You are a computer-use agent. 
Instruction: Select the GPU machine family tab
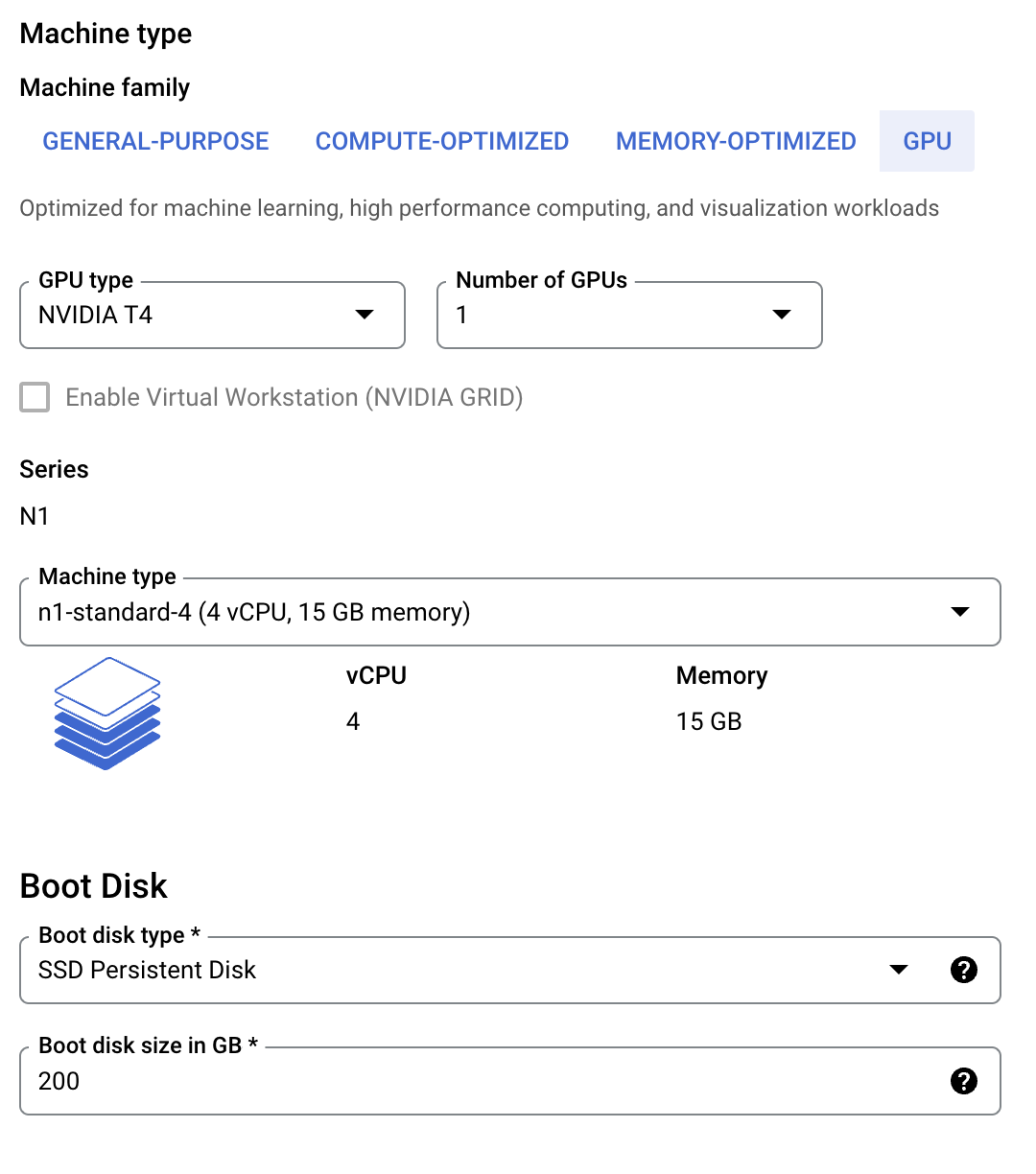pyautogui.click(x=927, y=141)
